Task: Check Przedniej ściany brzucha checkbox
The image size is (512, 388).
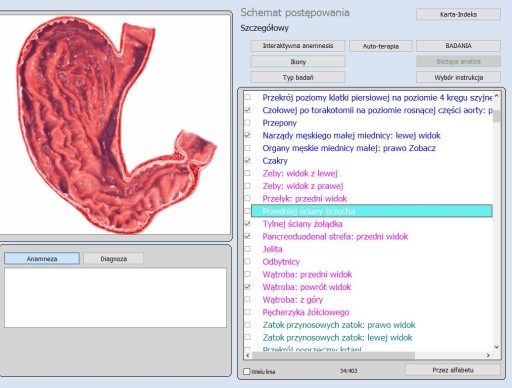Action: [248, 211]
